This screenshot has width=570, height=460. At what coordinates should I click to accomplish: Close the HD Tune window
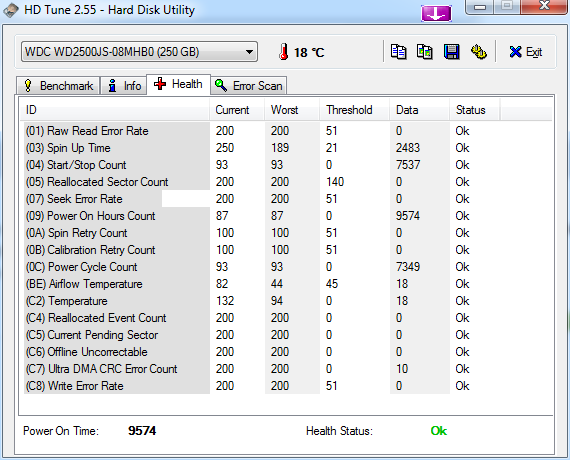(544, 6)
